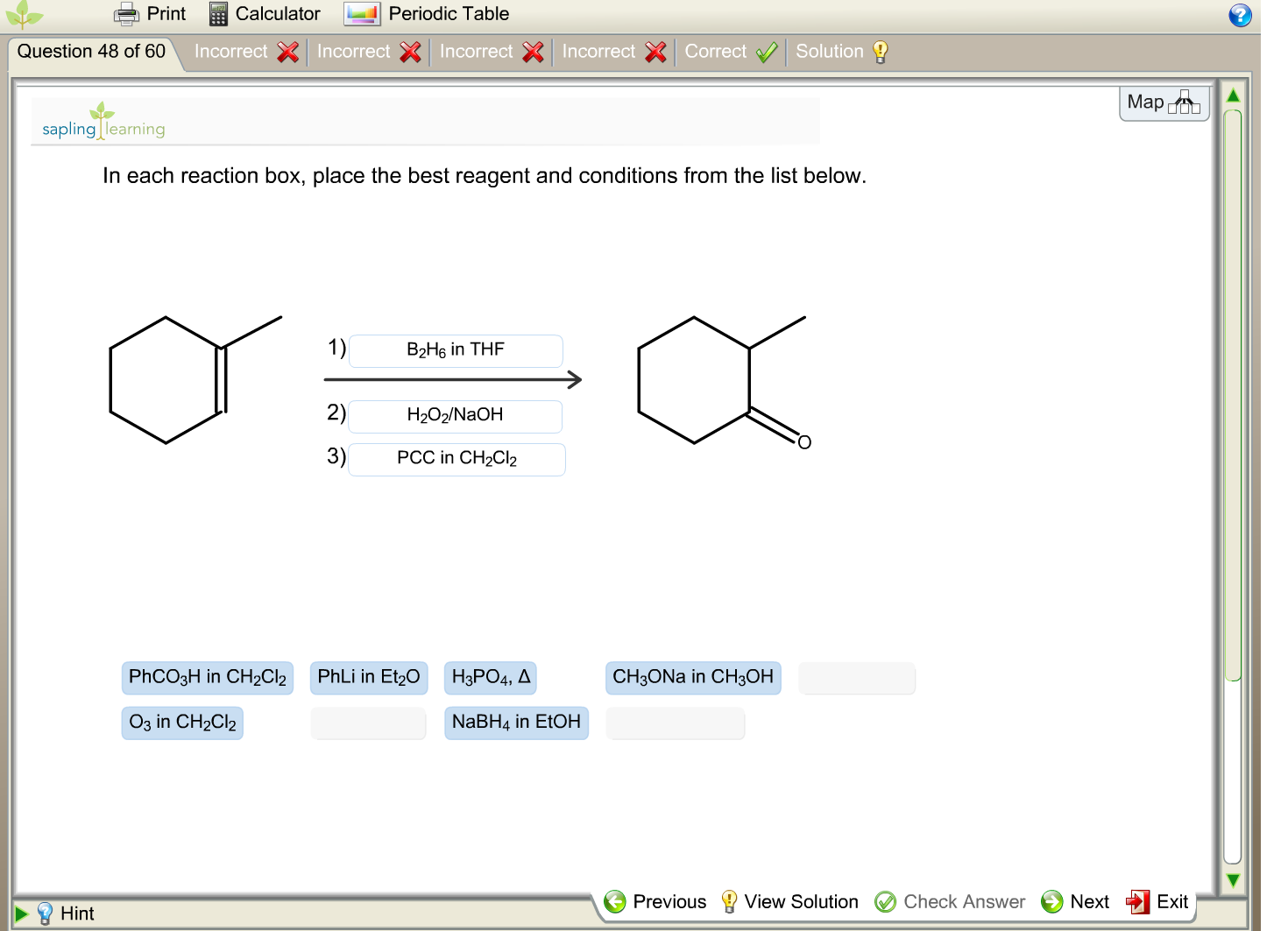Click the lightbulb beside View Solution

727,901
